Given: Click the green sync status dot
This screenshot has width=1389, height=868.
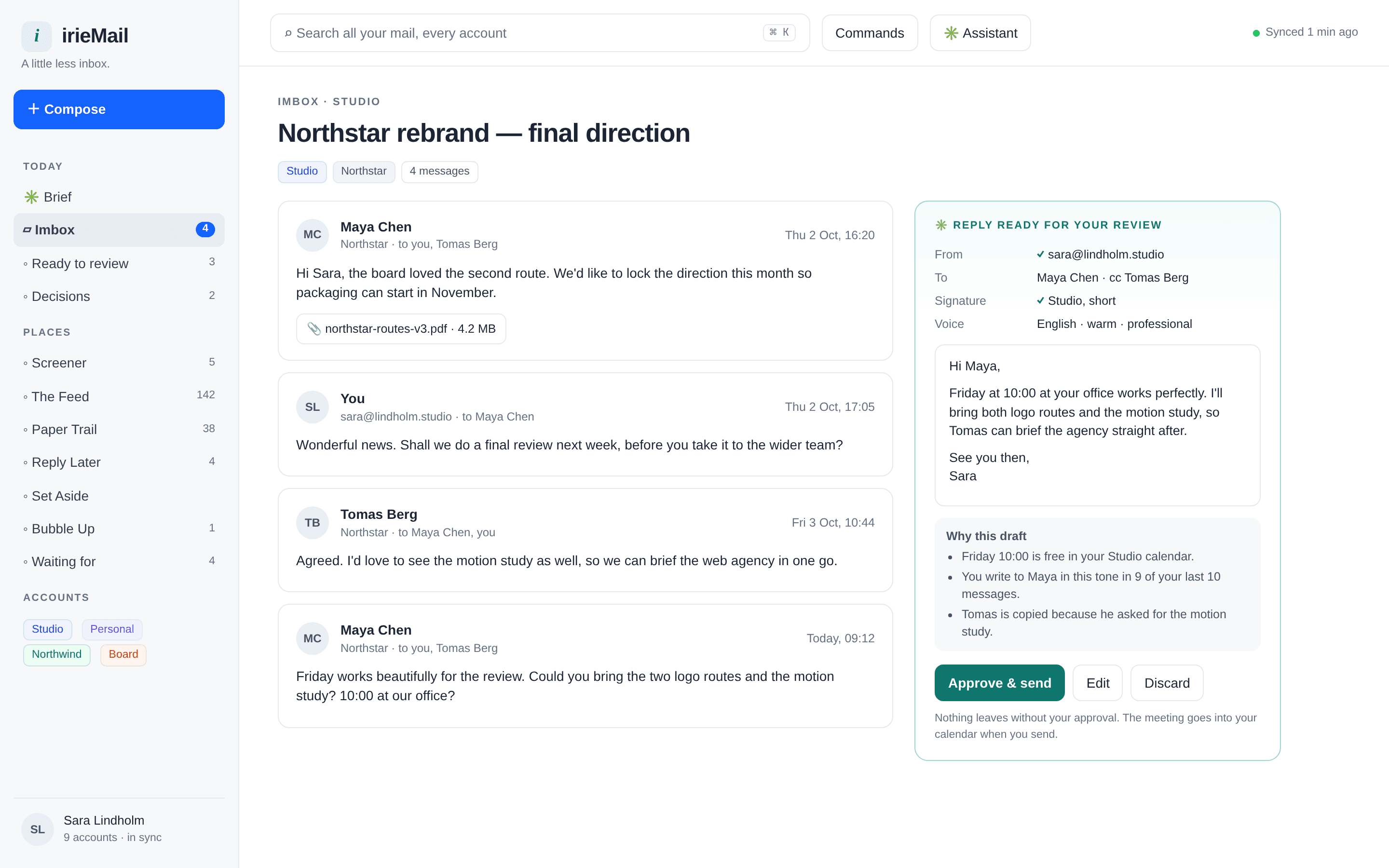Looking at the screenshot, I should tap(1256, 33).
